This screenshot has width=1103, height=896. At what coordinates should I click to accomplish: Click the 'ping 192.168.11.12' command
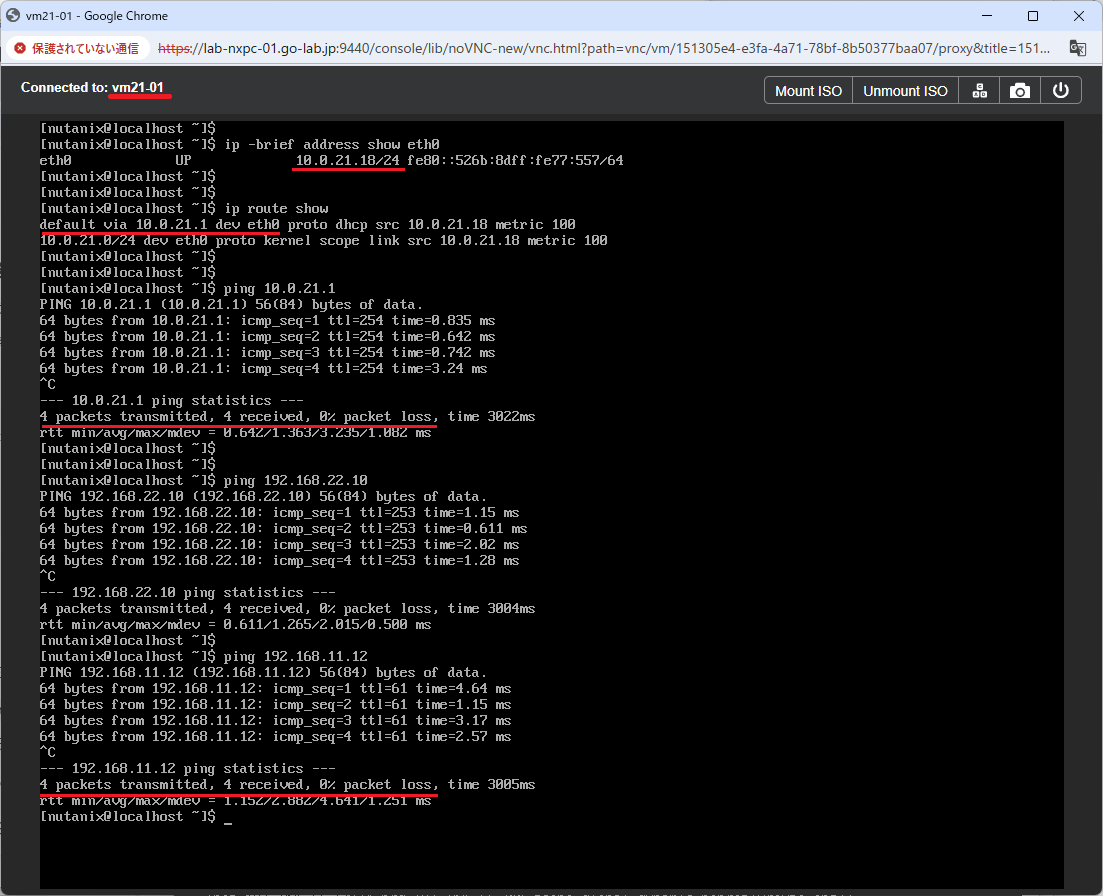click(x=295, y=656)
